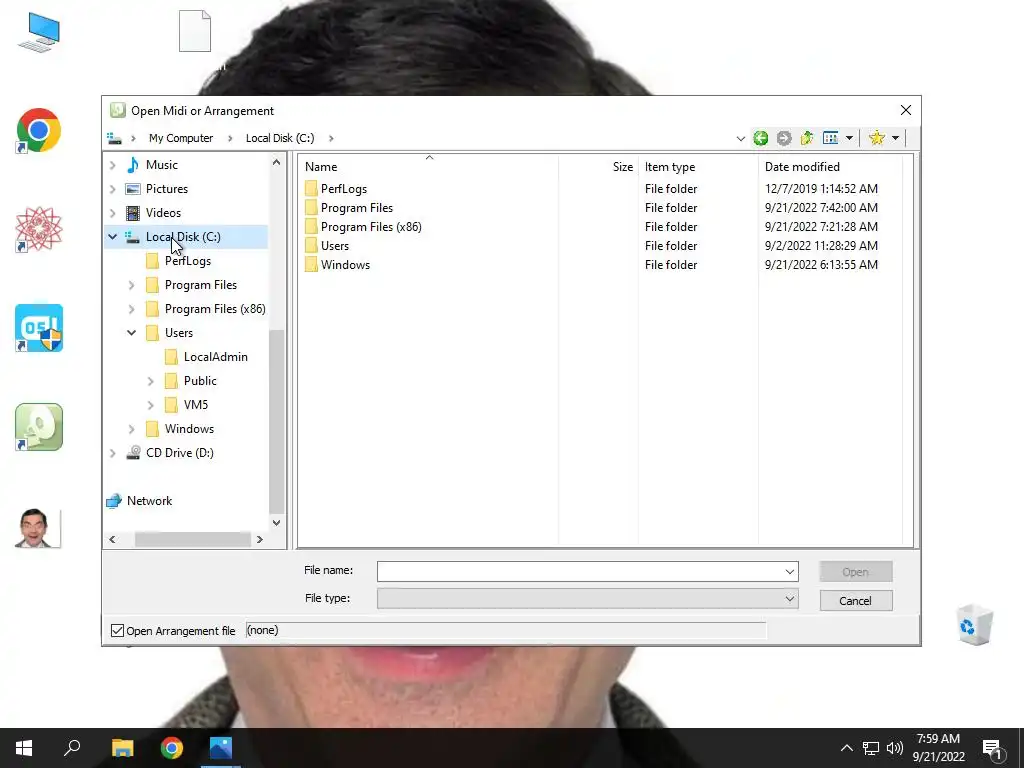Expand the address path history dropdown
Image resolution: width=1024 pixels, height=768 pixels.
pos(741,138)
